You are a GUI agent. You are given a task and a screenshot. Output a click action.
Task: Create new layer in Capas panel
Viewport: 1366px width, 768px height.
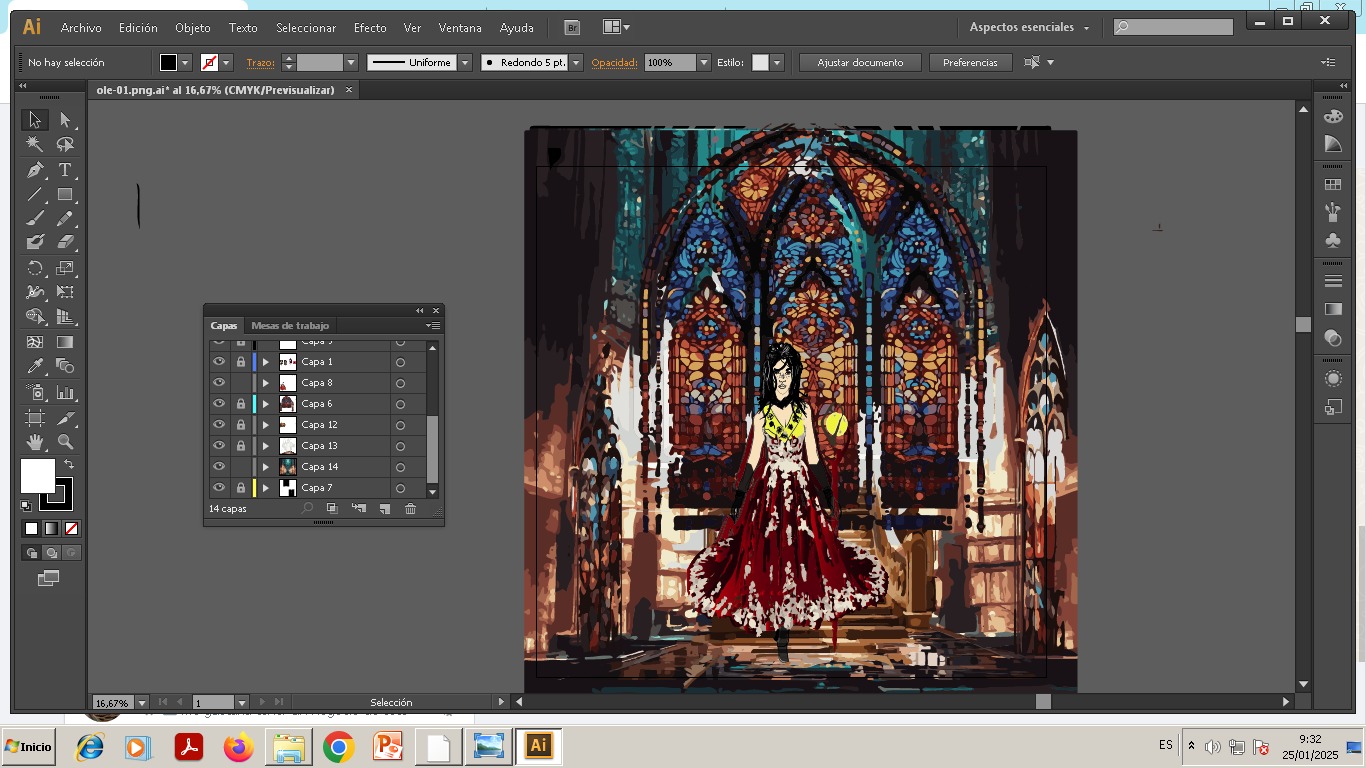pyautogui.click(x=384, y=509)
